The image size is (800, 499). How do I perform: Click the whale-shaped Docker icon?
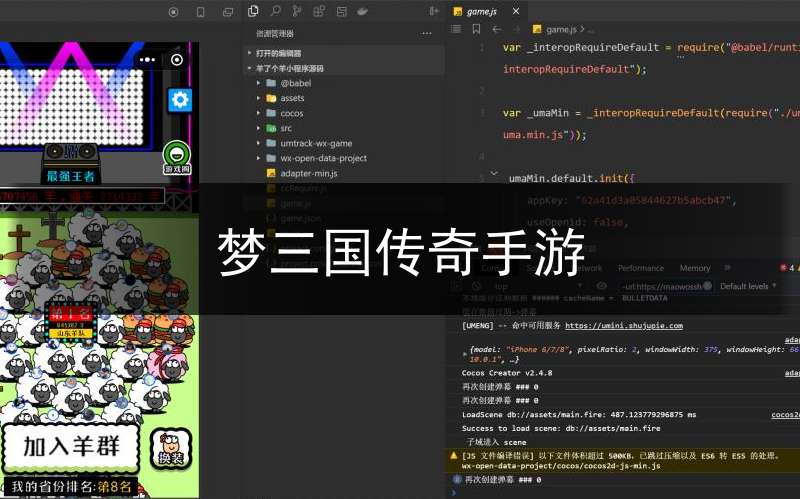(x=363, y=11)
